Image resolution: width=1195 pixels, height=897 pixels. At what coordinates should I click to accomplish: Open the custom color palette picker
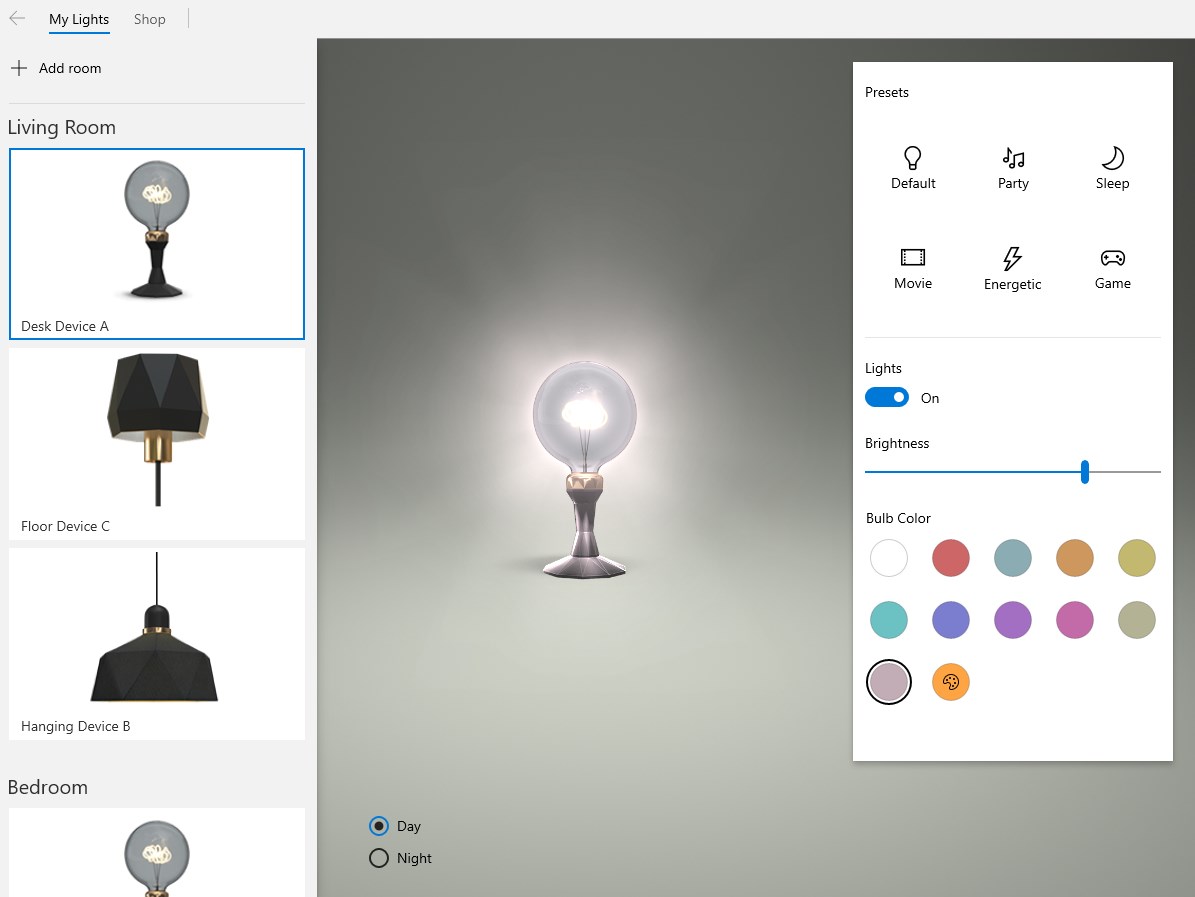point(950,682)
